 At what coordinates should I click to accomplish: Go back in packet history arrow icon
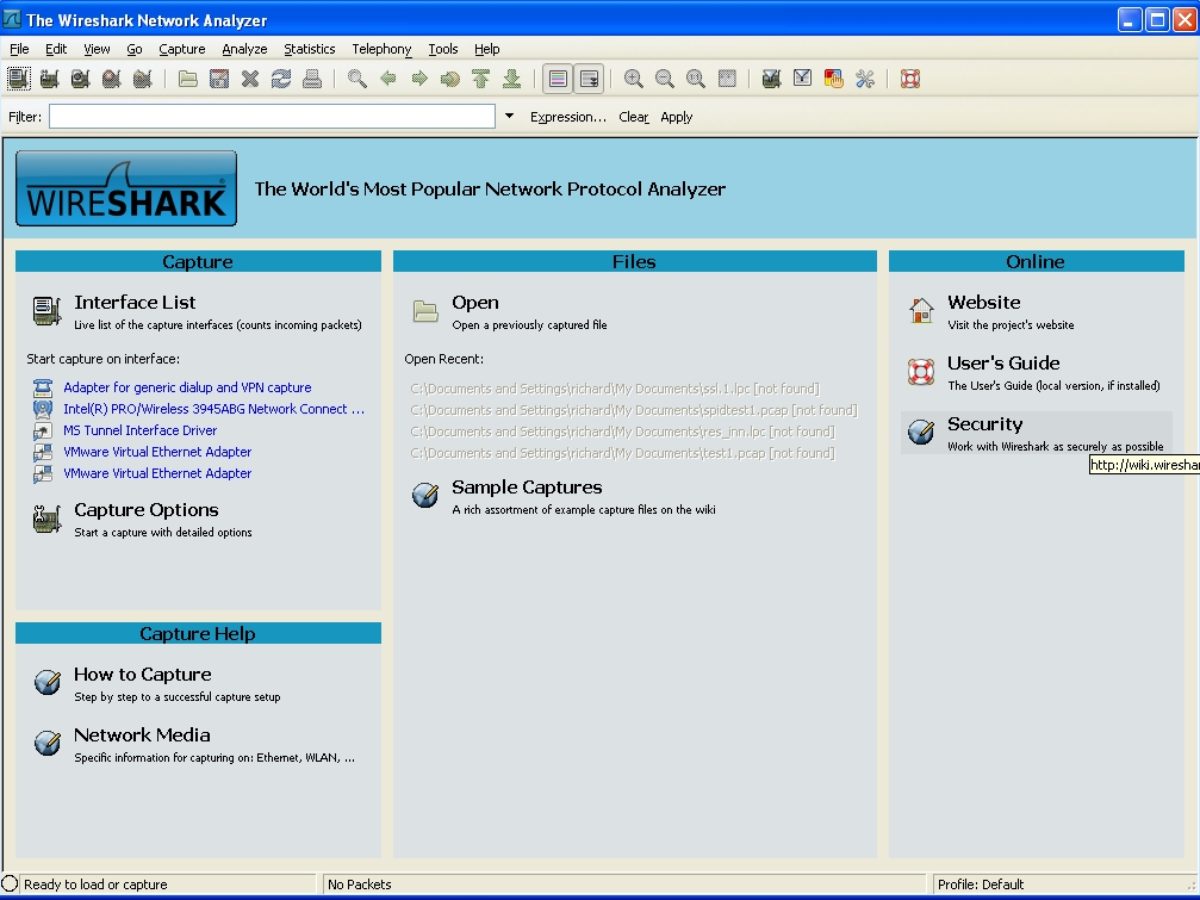click(x=388, y=79)
